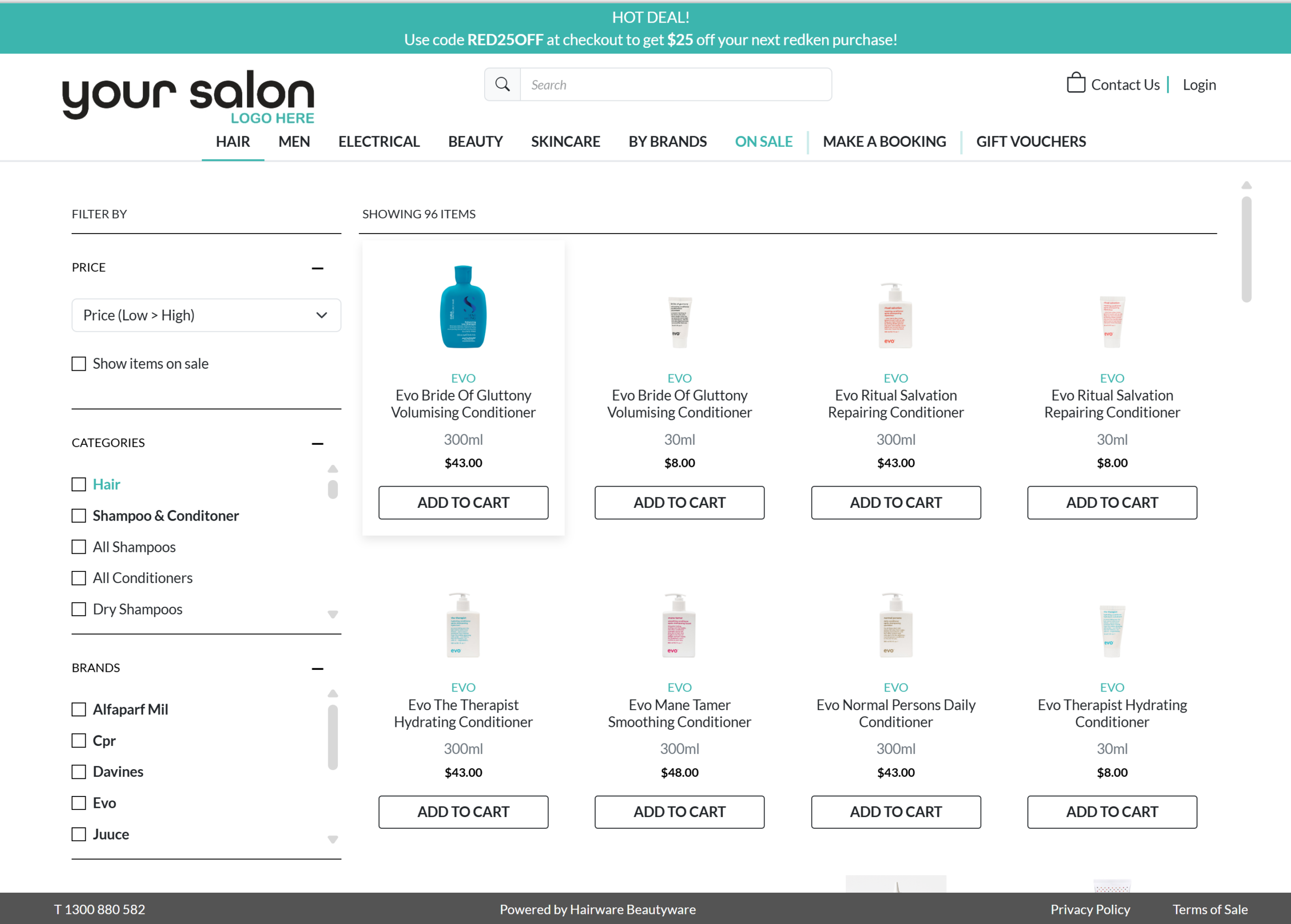Check the All Conditioners category filter
Viewport: 1291px width, 924px height.
tap(79, 578)
